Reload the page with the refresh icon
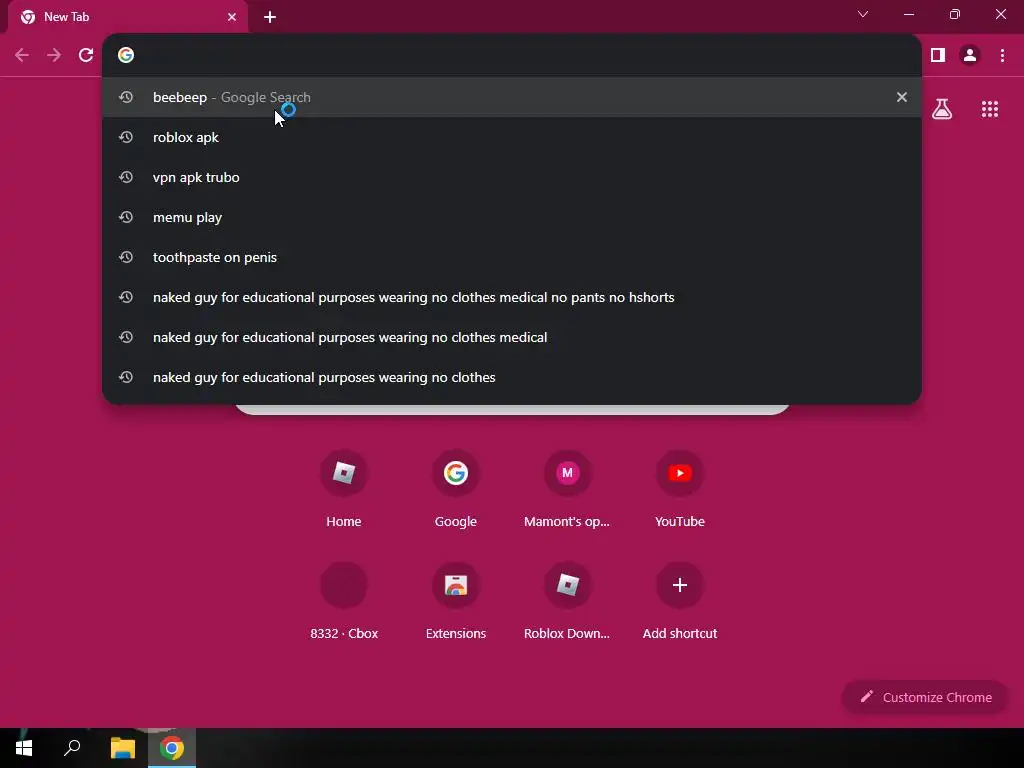 pyautogui.click(x=86, y=56)
